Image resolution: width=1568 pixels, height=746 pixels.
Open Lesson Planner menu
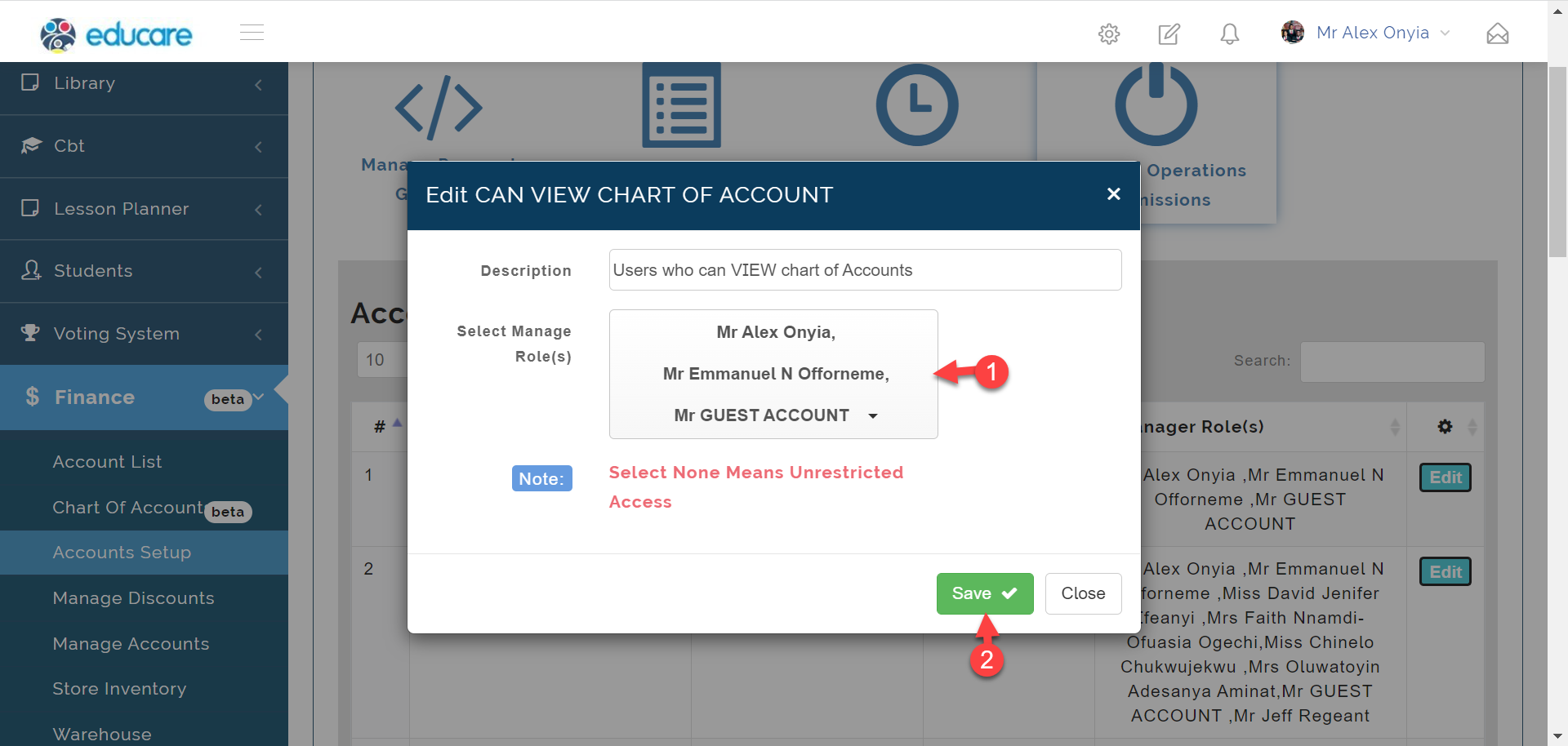[x=144, y=209]
